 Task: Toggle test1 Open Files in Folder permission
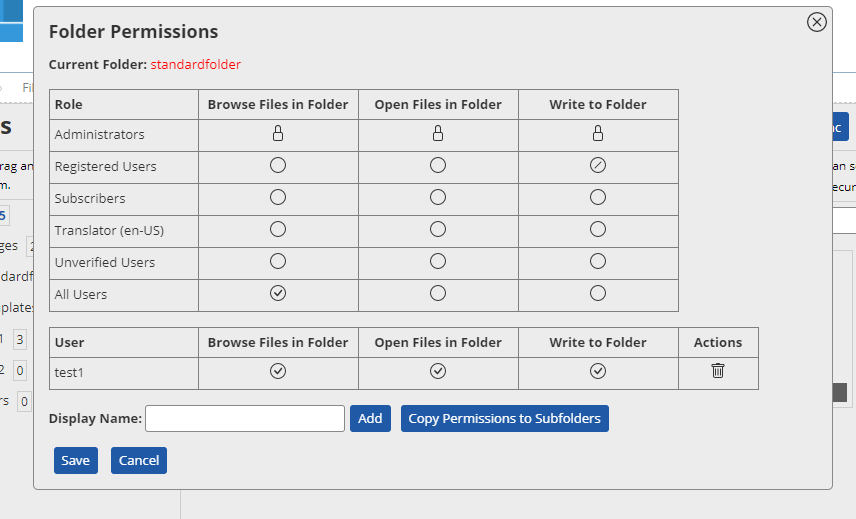point(438,371)
